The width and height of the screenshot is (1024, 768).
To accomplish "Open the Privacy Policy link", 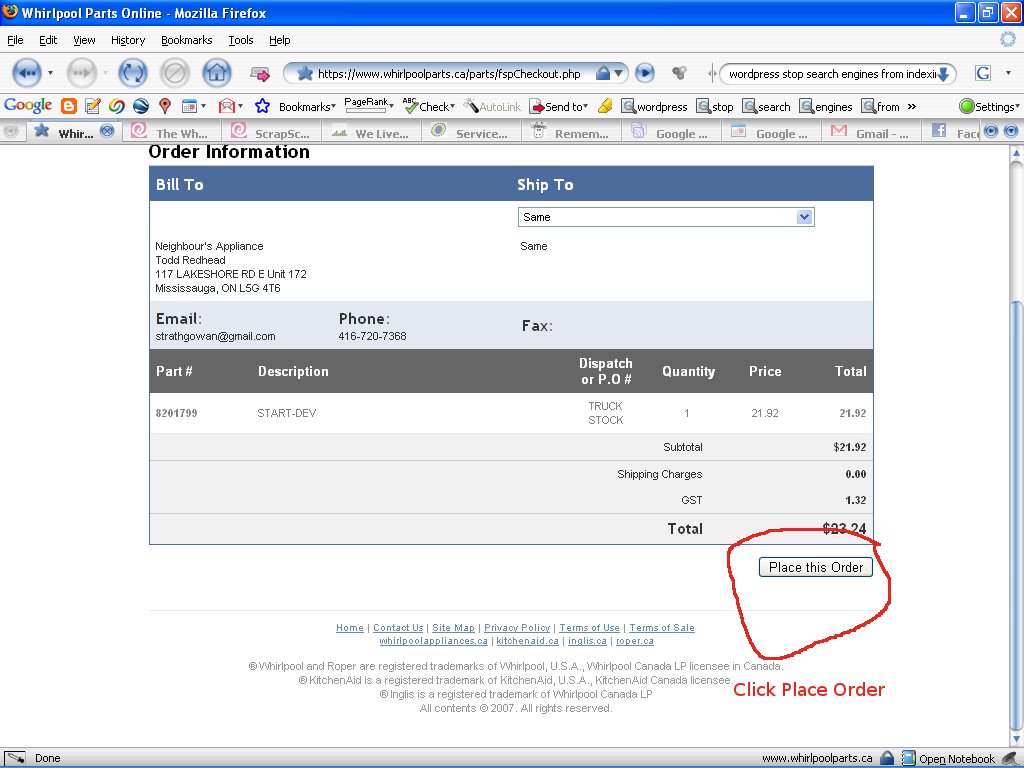I will (x=517, y=628).
